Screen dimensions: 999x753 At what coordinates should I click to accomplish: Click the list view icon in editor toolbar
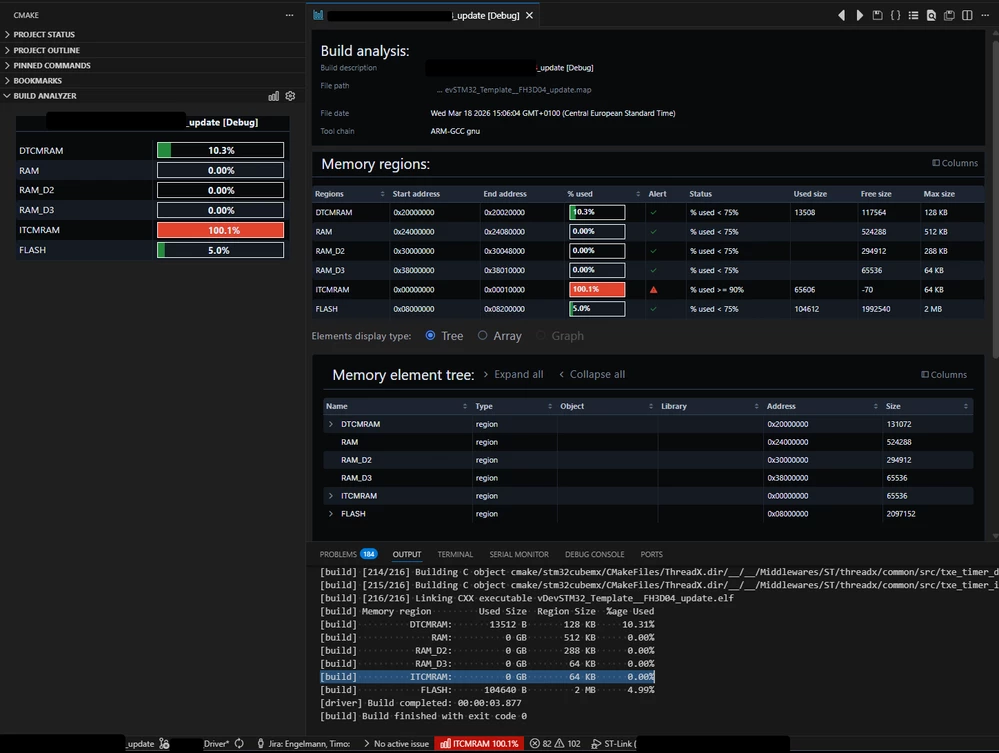(913, 15)
